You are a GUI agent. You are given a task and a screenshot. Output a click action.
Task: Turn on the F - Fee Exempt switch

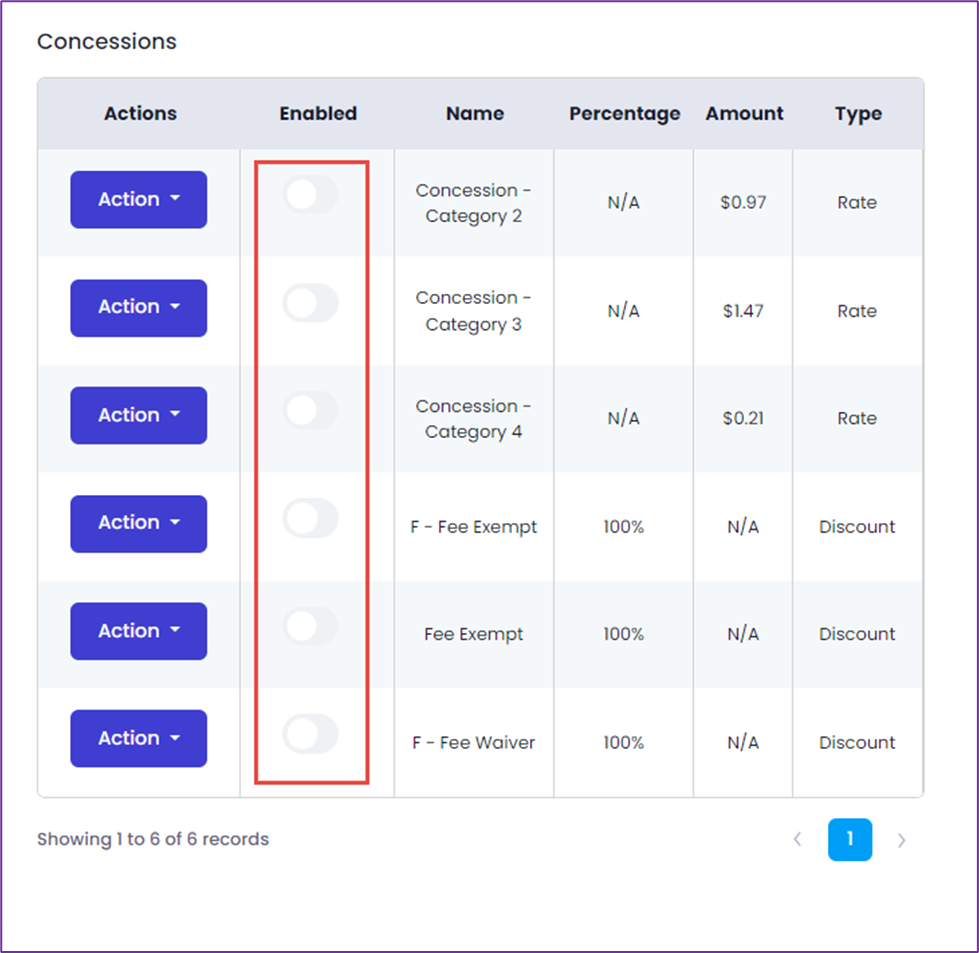310,518
